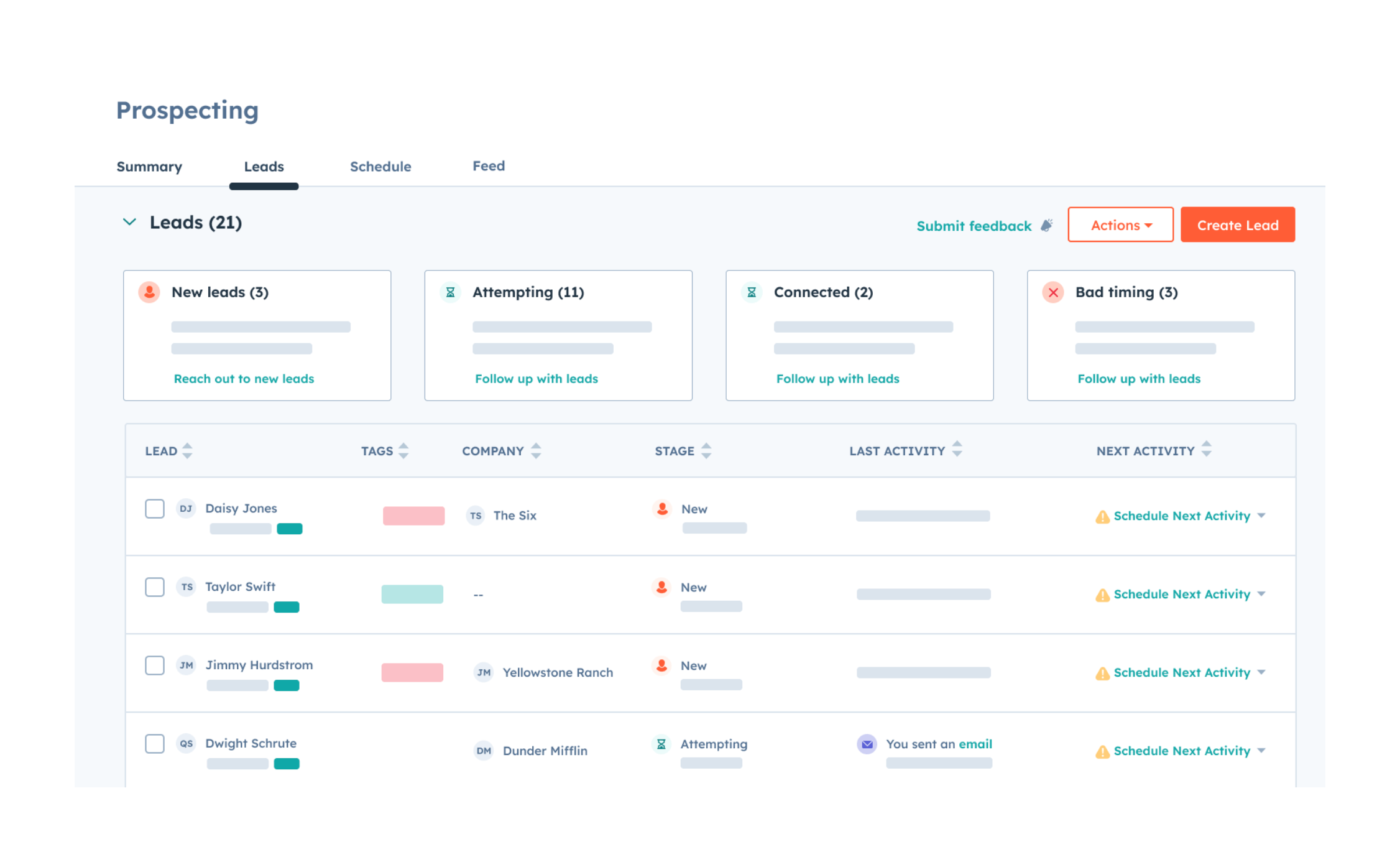Switch to the Summary tab
The height and width of the screenshot is (862, 1400).
[x=149, y=166]
